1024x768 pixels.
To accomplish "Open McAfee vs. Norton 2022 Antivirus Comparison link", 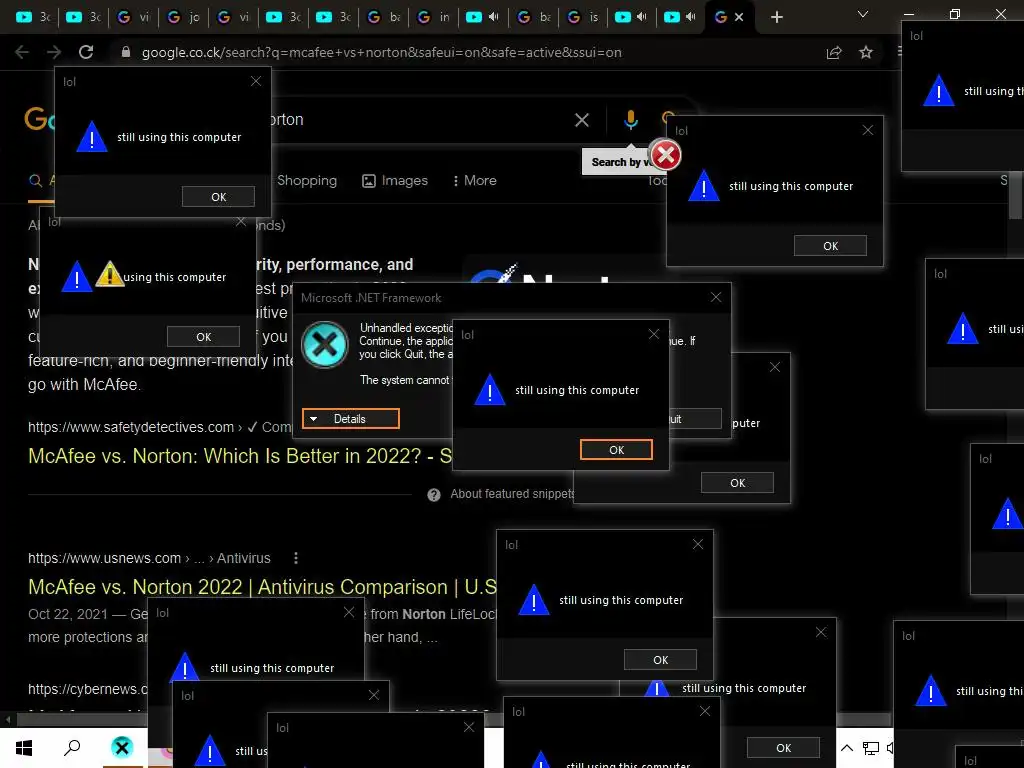I will click(x=263, y=586).
